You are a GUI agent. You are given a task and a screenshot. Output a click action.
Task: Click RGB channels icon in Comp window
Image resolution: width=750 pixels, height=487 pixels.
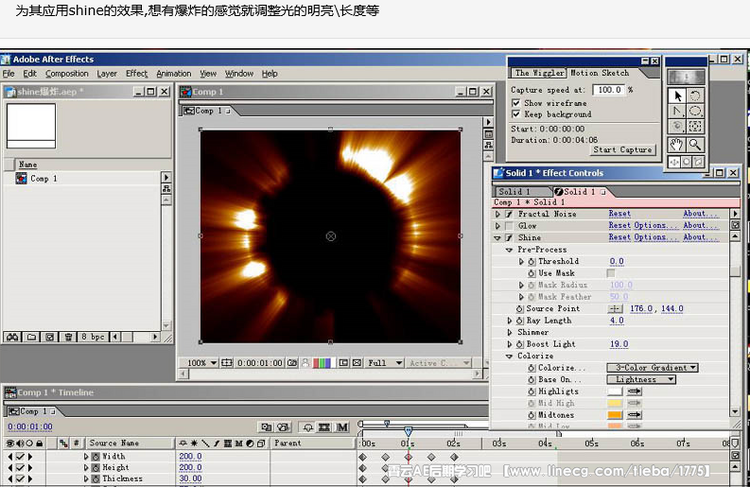pos(322,363)
